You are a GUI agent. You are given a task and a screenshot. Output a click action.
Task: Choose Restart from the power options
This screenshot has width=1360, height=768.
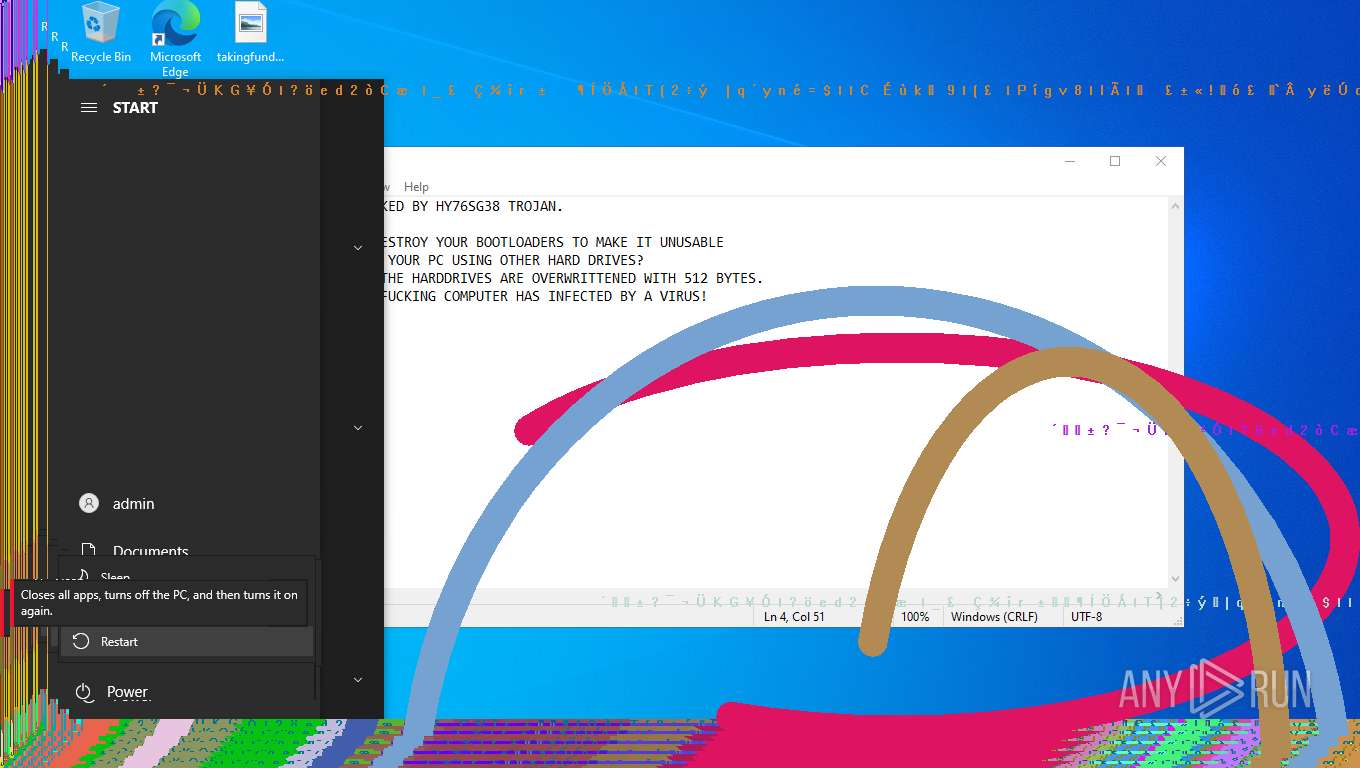[187, 641]
